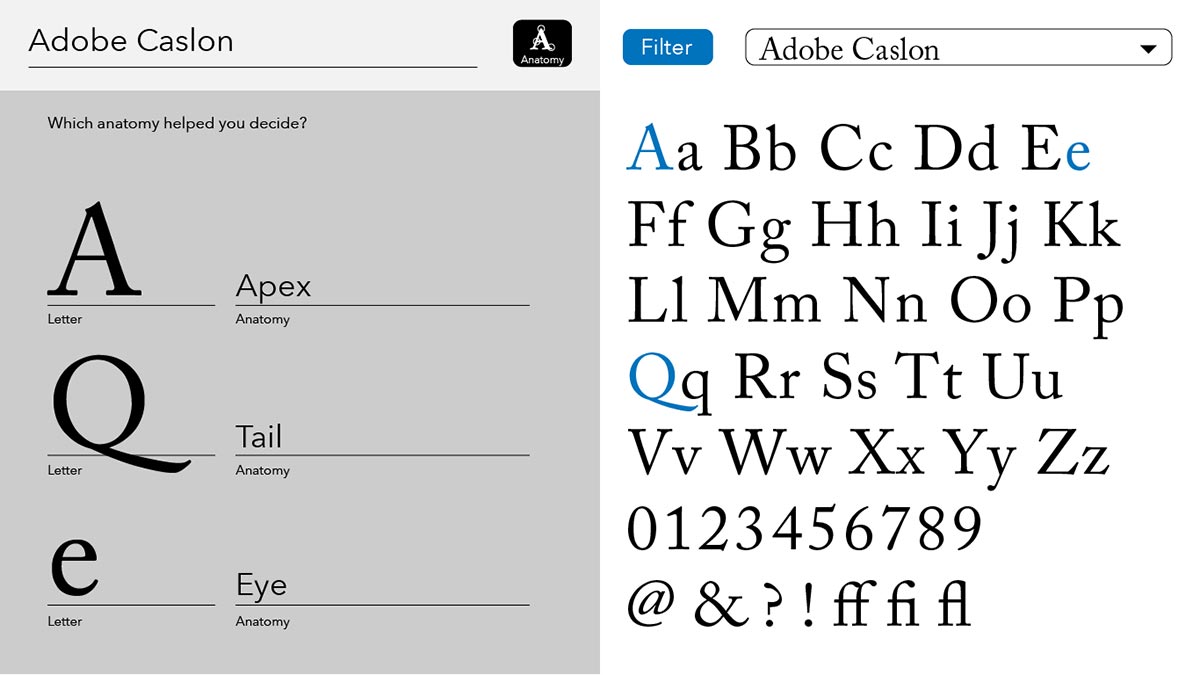The height and width of the screenshot is (675, 1200).
Task: Expand the Adobe Caslon font dropdown
Action: pos(958,48)
